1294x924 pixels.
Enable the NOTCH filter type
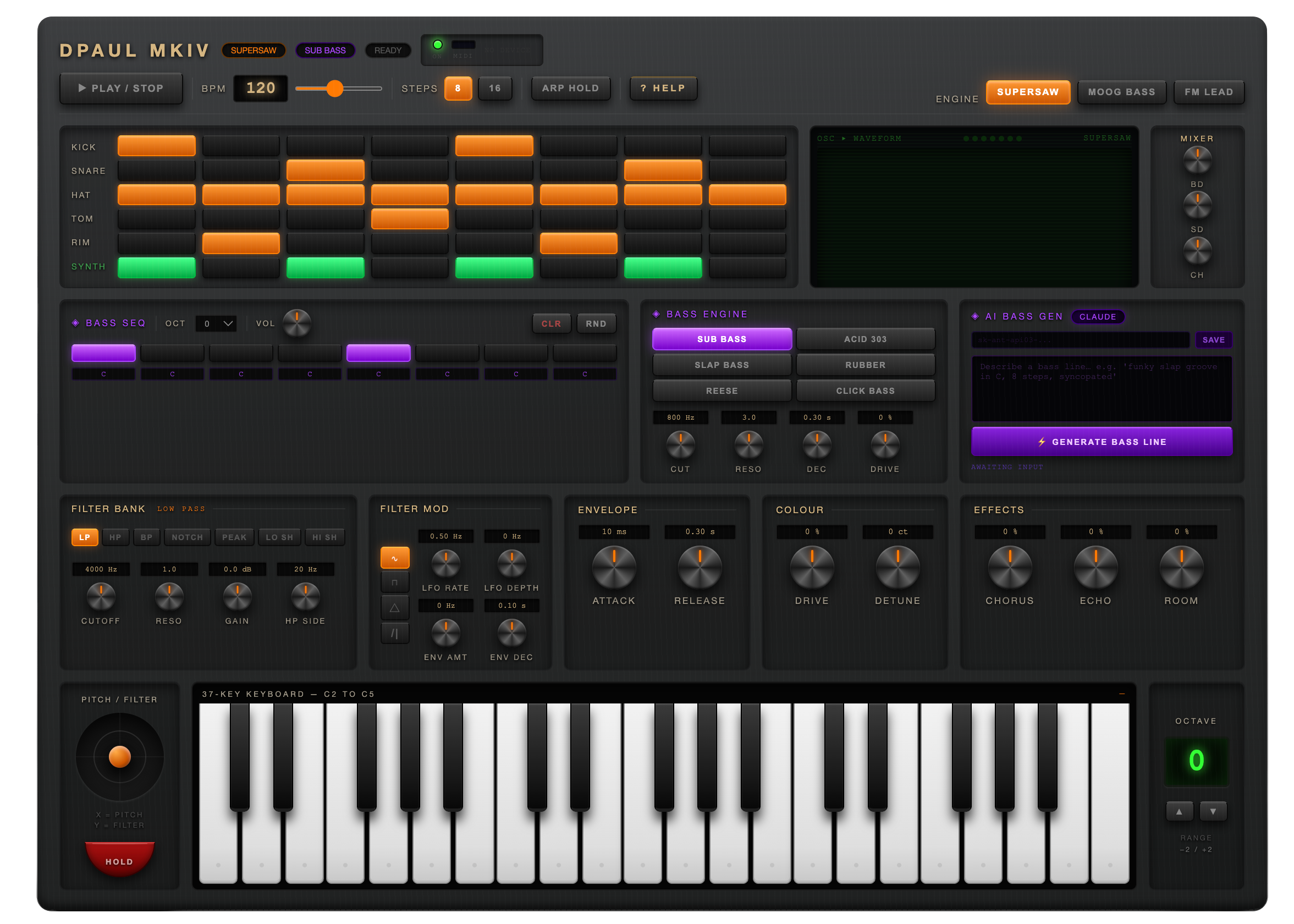[187, 537]
